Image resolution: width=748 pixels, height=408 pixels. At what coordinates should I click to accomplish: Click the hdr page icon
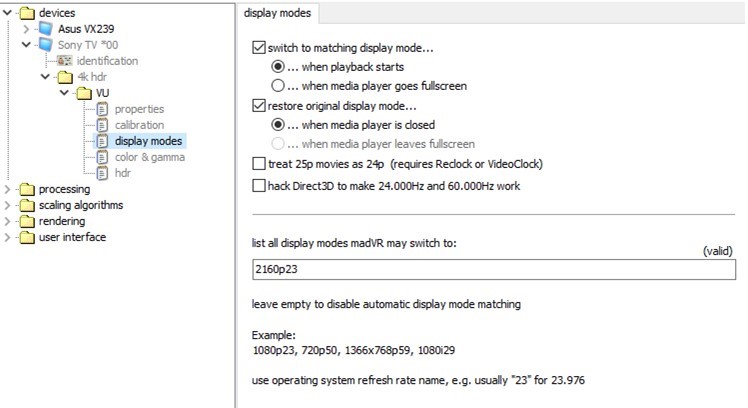pos(102,173)
